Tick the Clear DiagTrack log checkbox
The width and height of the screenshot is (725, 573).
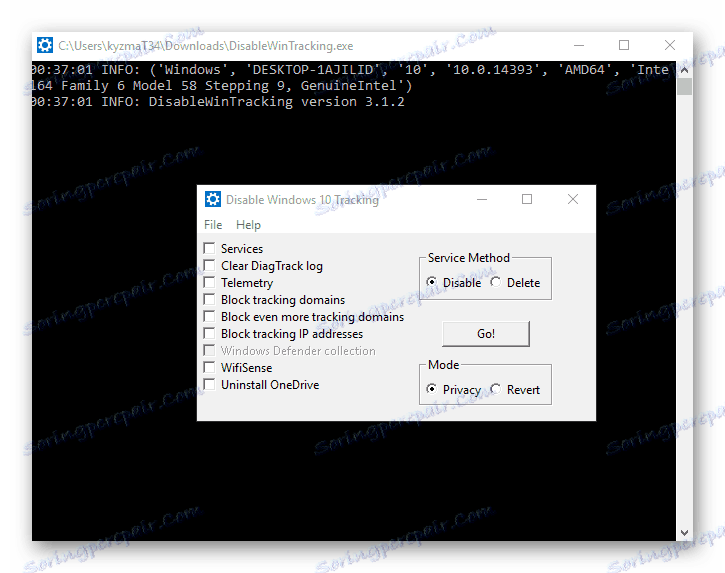point(209,265)
